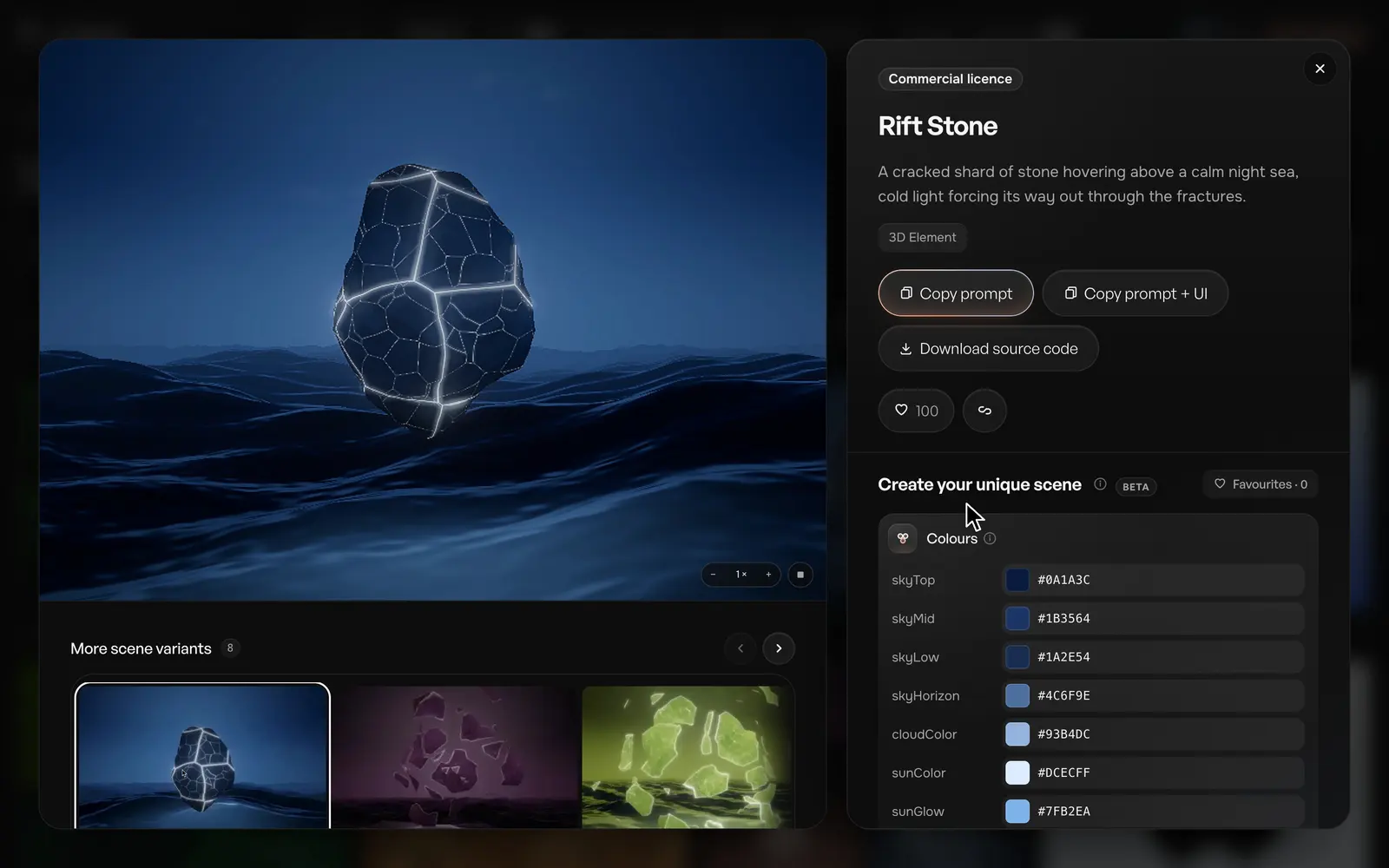Show info icon next to Create your unique scene
This screenshot has height=868, width=1389.
1100,484
